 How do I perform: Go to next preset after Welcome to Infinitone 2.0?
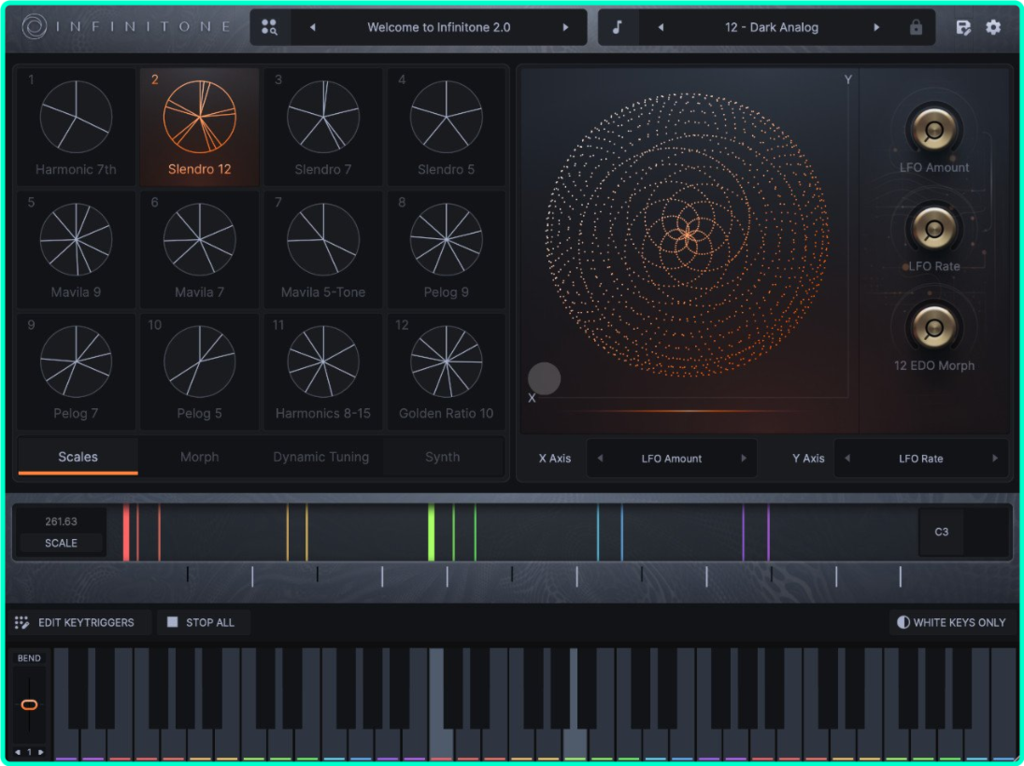point(566,27)
